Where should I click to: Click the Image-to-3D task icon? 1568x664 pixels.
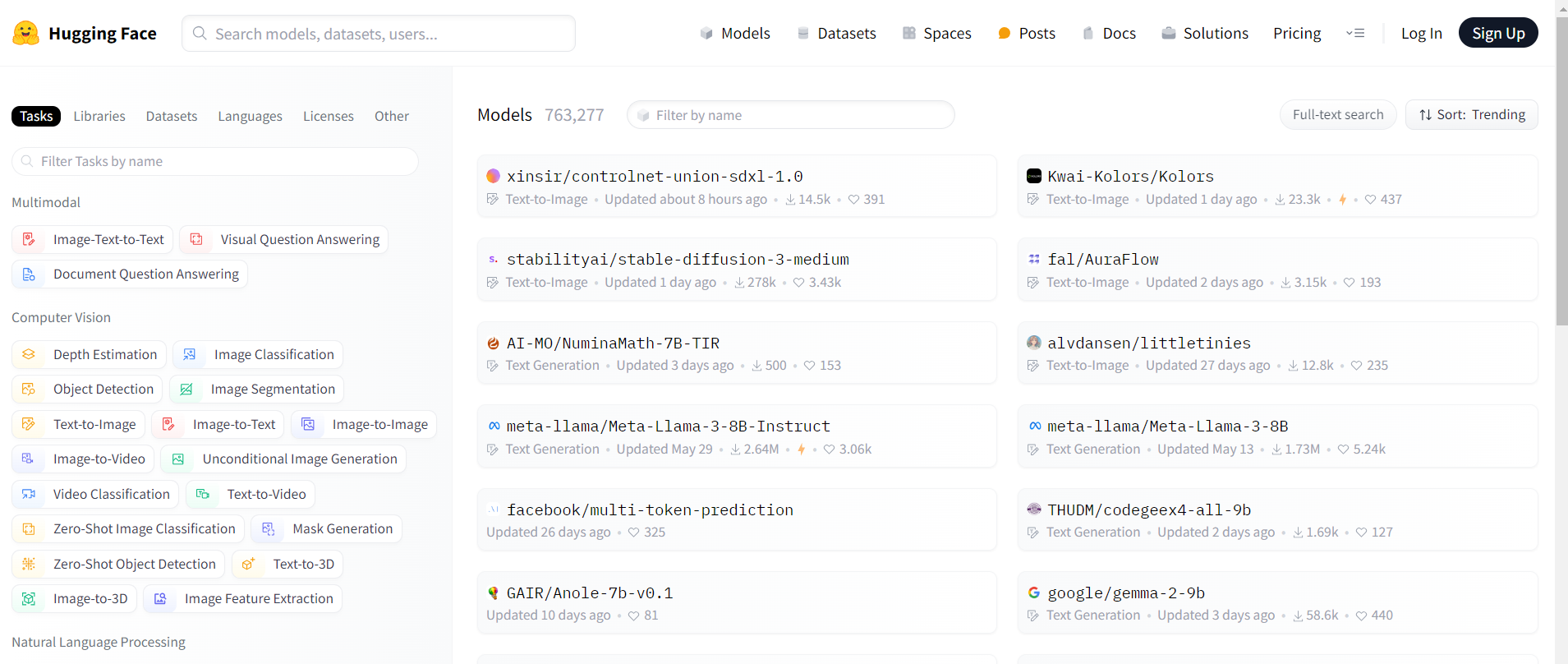[29, 599]
